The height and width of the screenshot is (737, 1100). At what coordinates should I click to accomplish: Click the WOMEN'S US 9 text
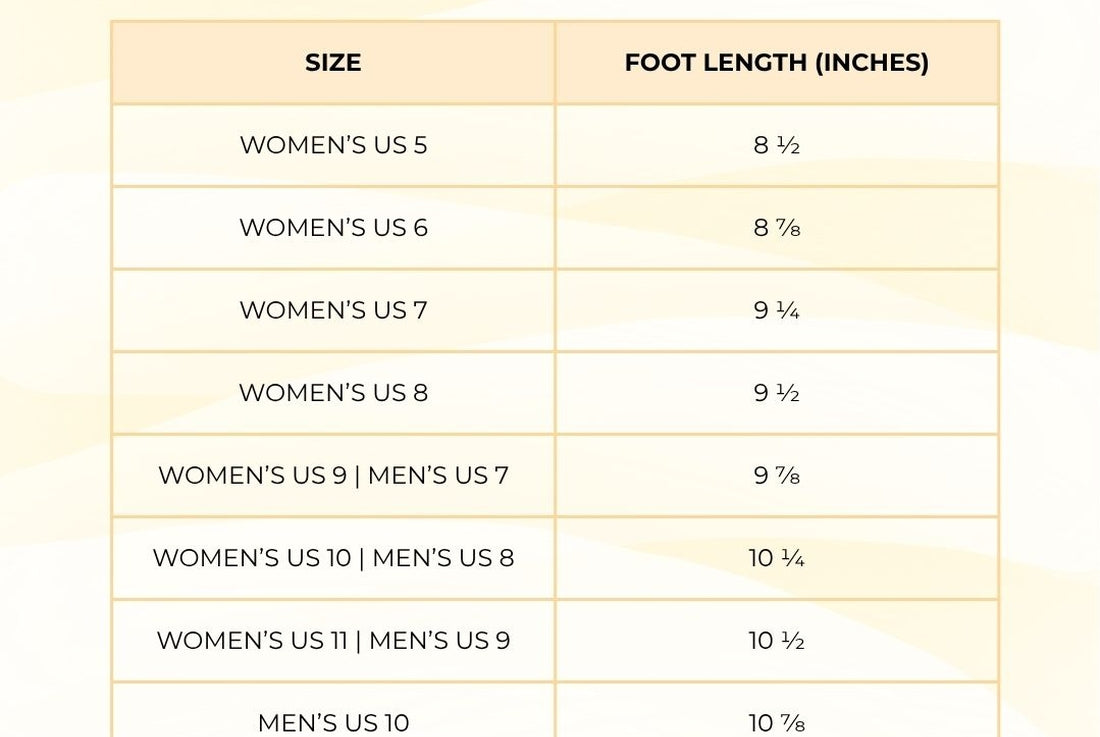coord(252,475)
